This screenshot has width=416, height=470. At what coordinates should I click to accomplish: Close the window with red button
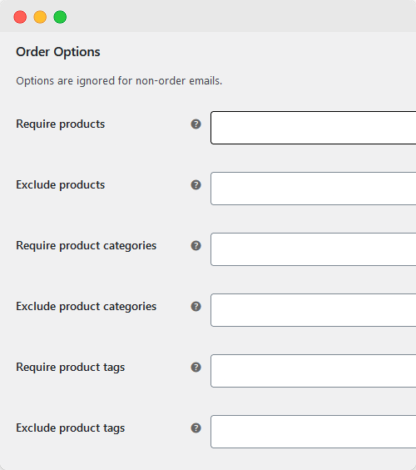pos(20,17)
